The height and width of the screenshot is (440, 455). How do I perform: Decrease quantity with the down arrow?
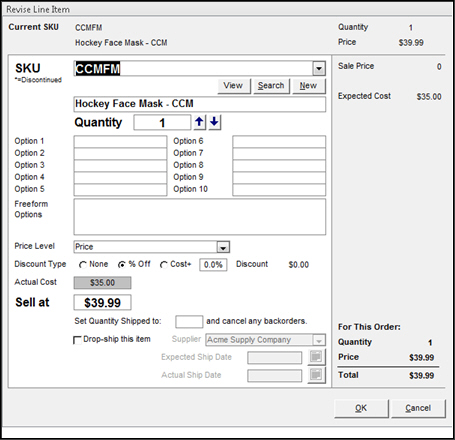[x=215, y=122]
